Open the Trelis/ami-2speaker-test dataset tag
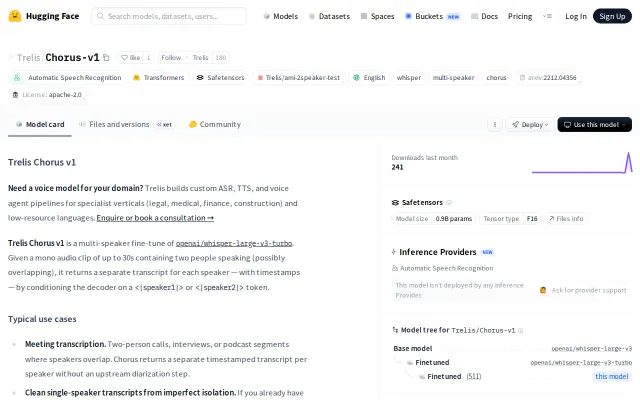 (x=299, y=78)
